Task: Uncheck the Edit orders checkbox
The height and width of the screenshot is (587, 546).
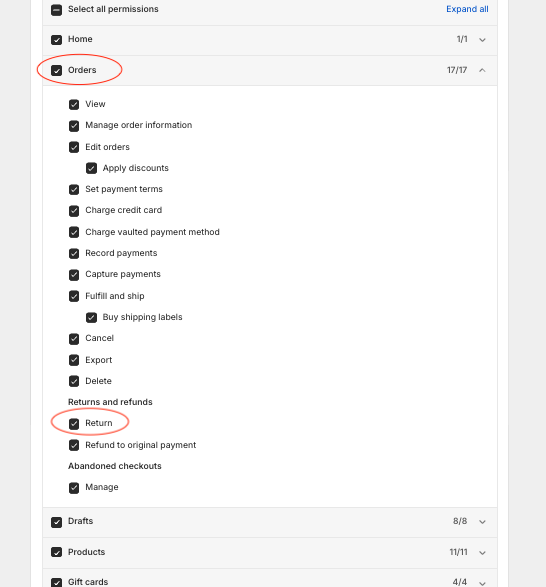Action: point(74,147)
